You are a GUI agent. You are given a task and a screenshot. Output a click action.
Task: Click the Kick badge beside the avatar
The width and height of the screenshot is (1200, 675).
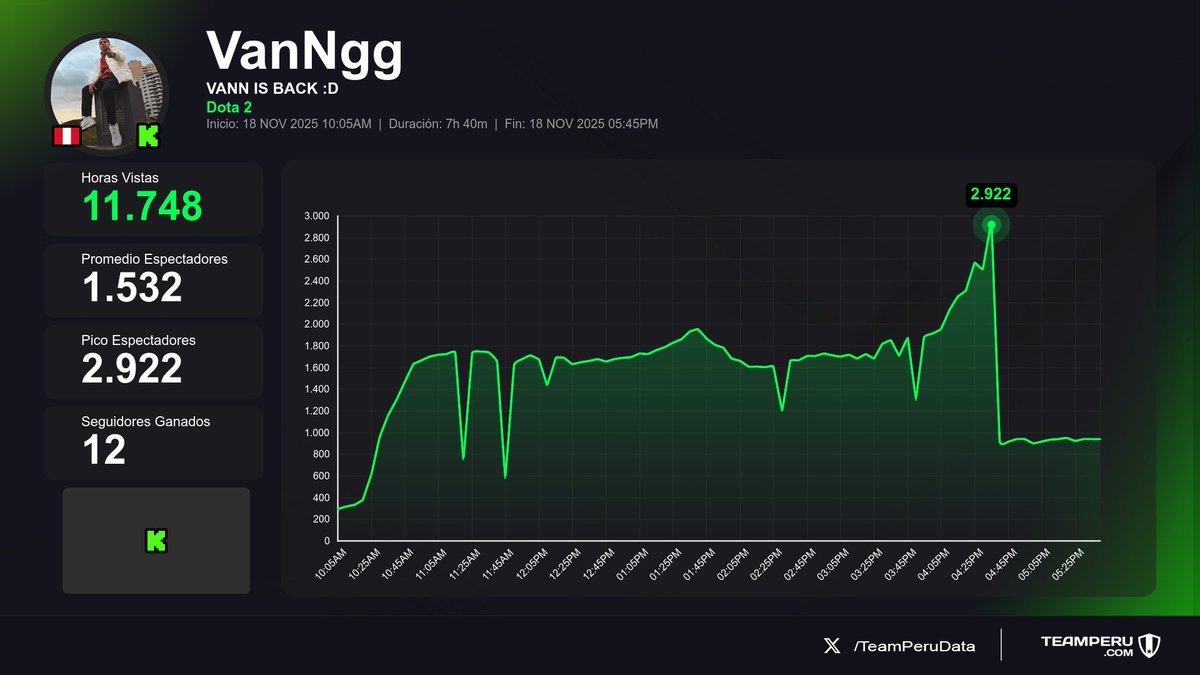click(x=148, y=137)
